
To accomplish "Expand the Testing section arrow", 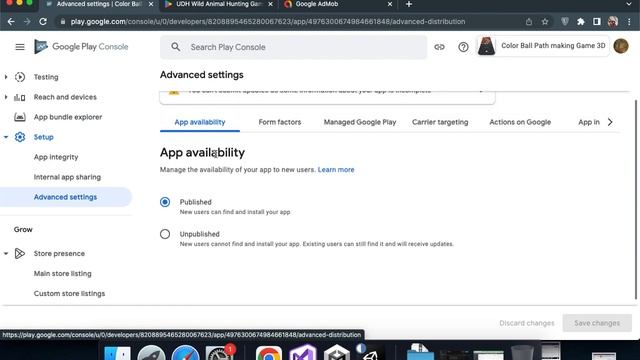I will pyautogui.click(x=6, y=77).
